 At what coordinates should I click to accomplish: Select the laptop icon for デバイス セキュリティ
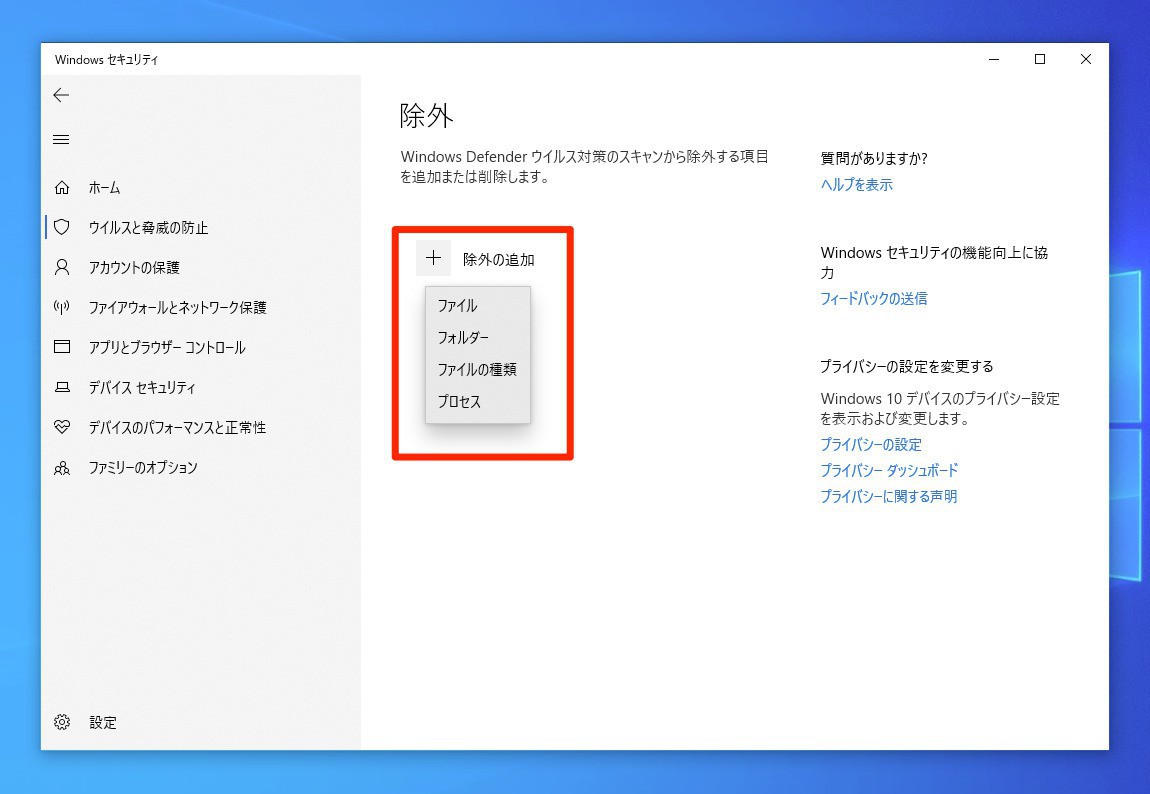pyautogui.click(x=62, y=388)
